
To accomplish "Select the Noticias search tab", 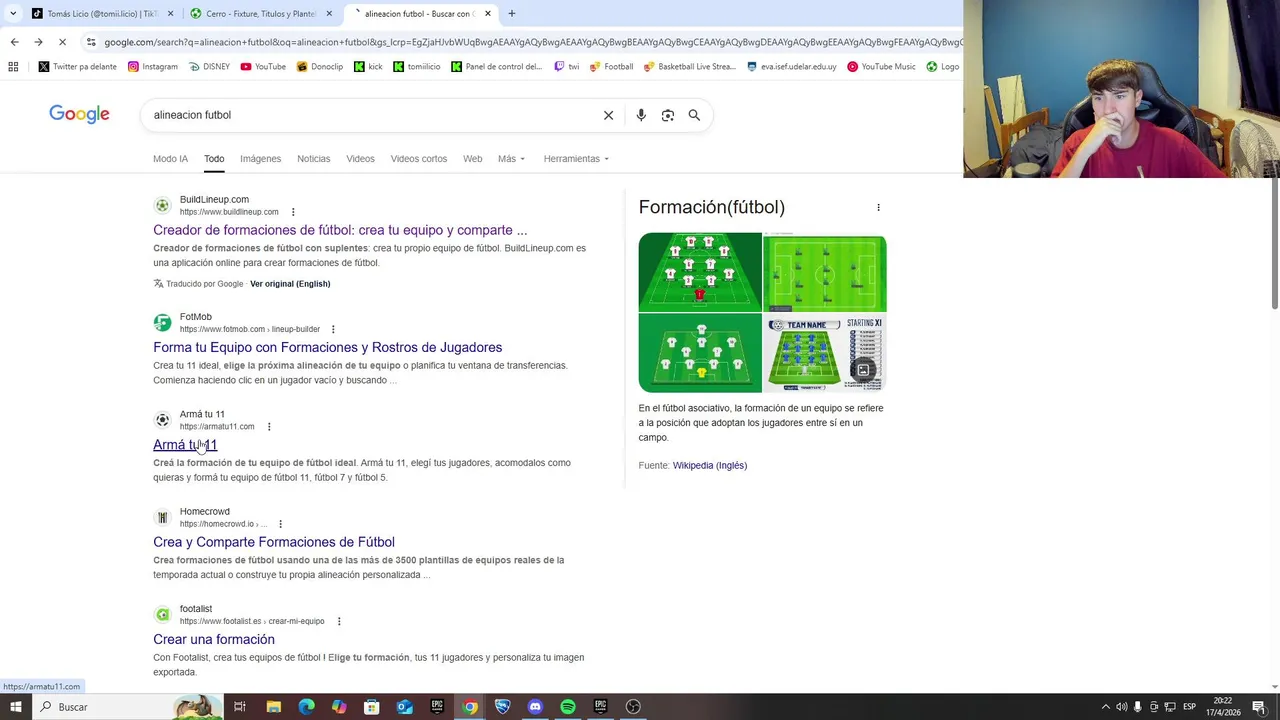I will [x=313, y=159].
